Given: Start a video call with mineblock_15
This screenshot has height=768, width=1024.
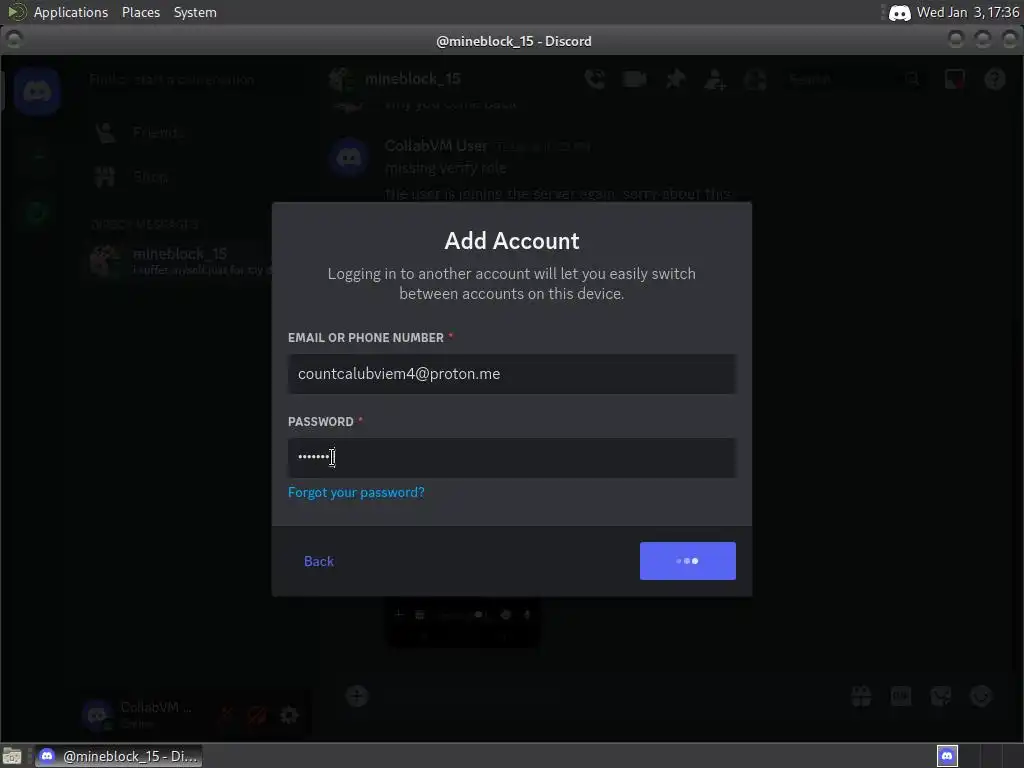Looking at the screenshot, I should click(x=634, y=80).
